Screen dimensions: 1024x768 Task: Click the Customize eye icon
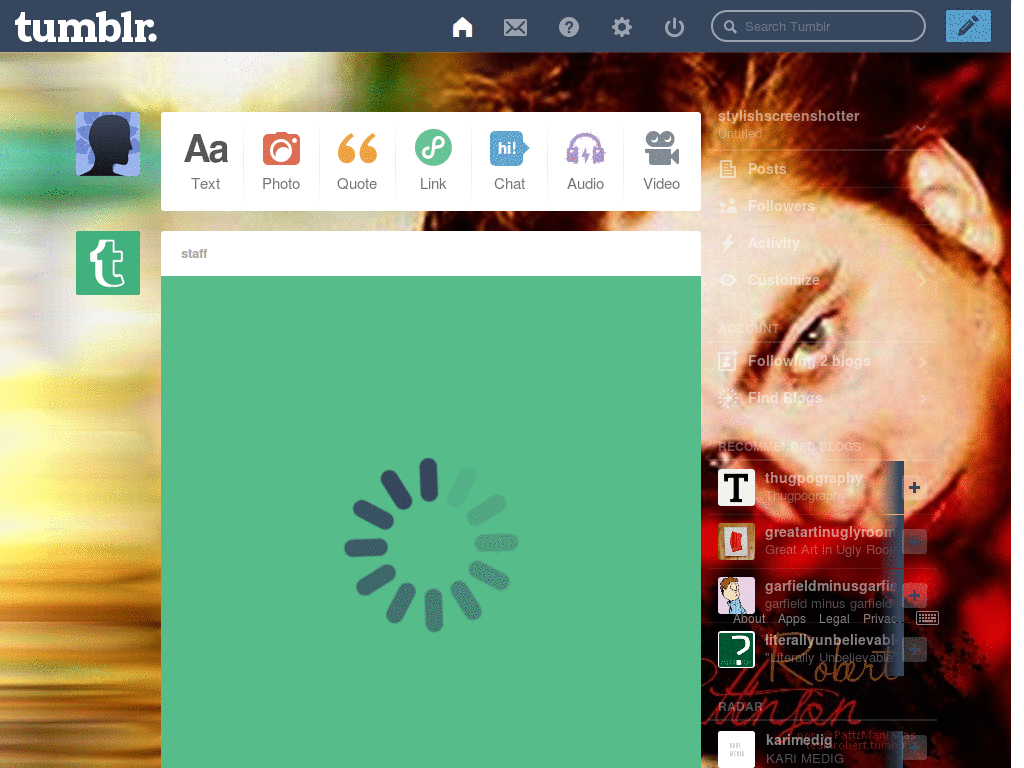point(728,280)
